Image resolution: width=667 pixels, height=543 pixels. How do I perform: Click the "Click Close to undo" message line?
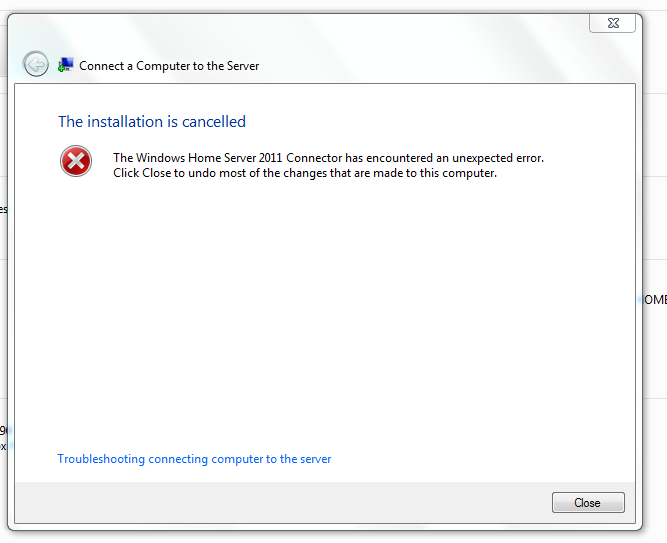[x=305, y=173]
